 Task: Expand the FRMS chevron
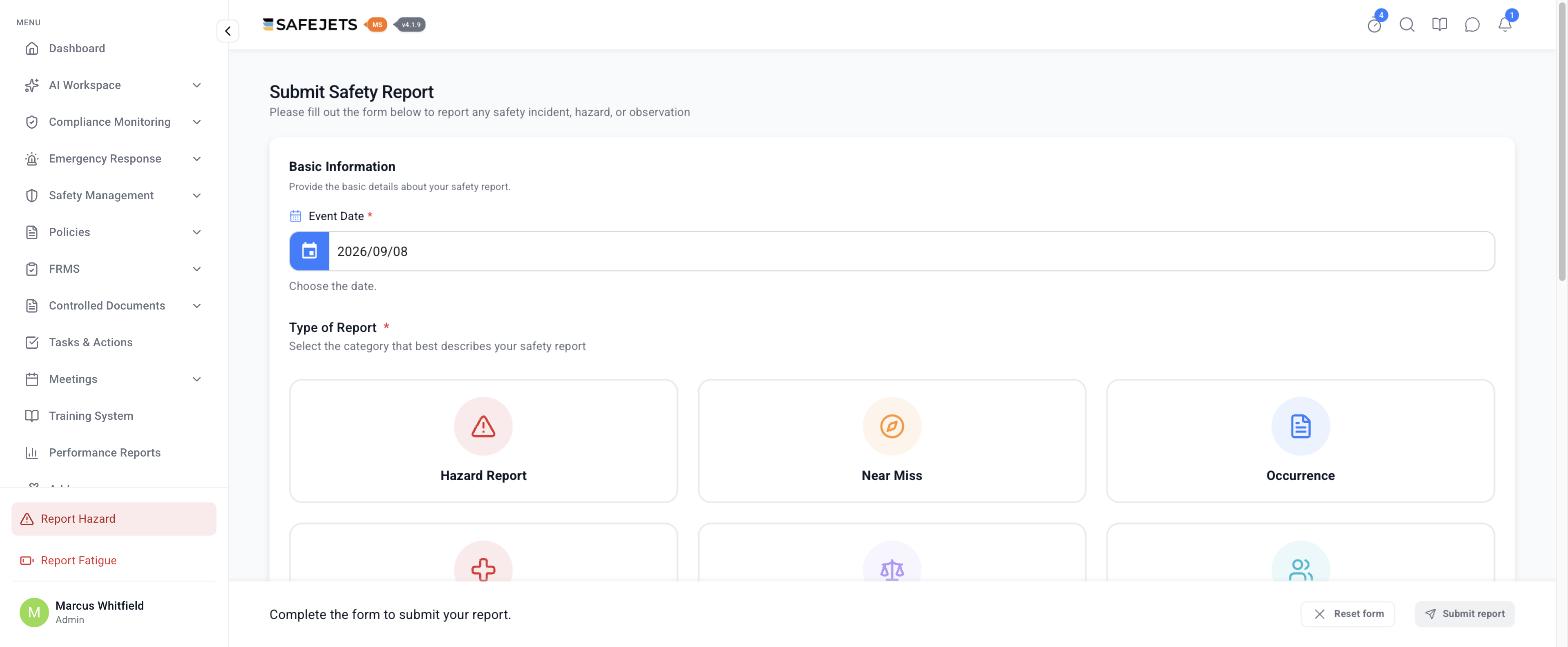pyautogui.click(x=196, y=269)
